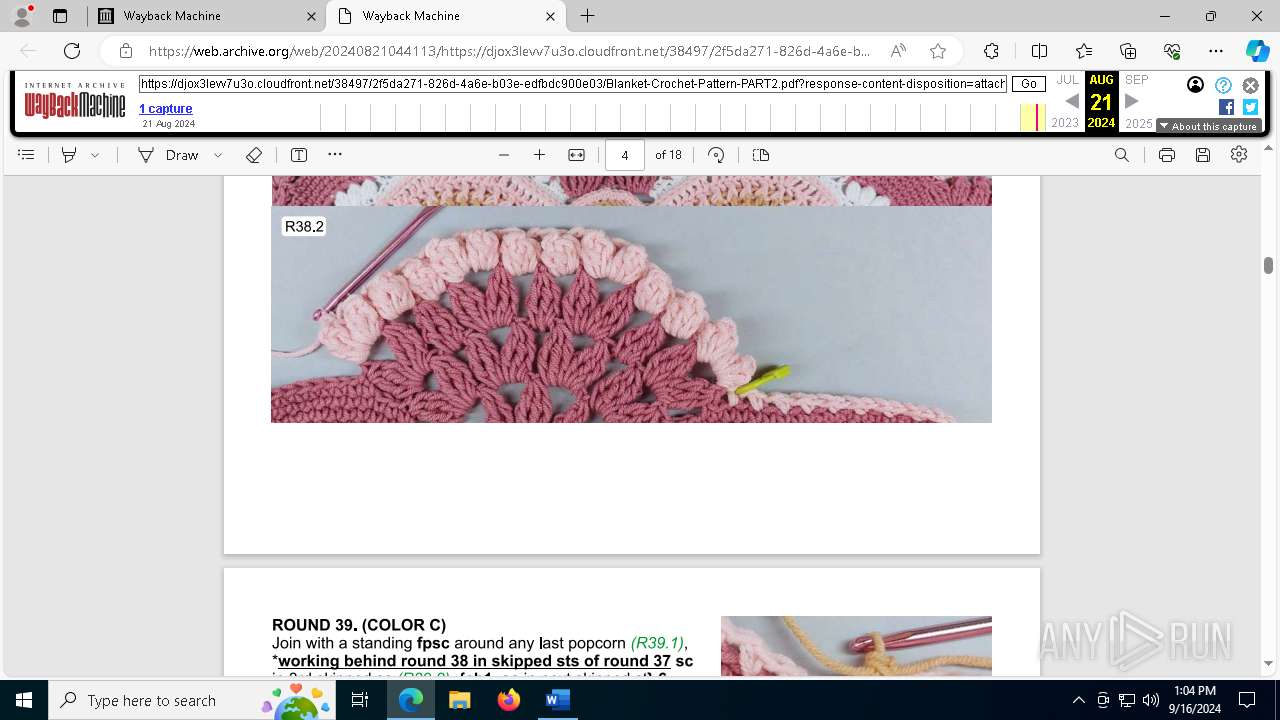
Task: Refresh the current page
Action: 72,51
